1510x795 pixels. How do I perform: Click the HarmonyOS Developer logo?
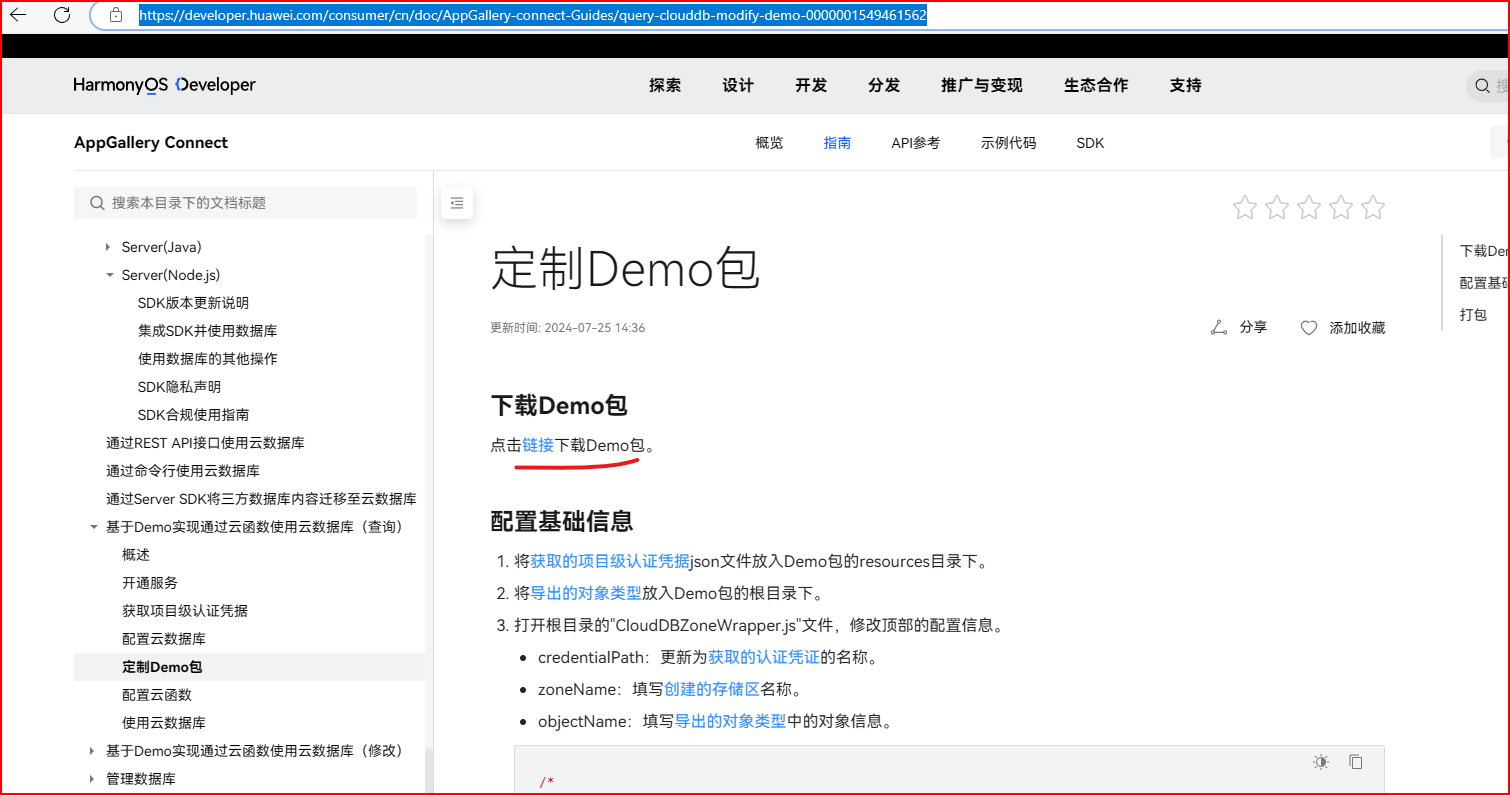coord(164,85)
